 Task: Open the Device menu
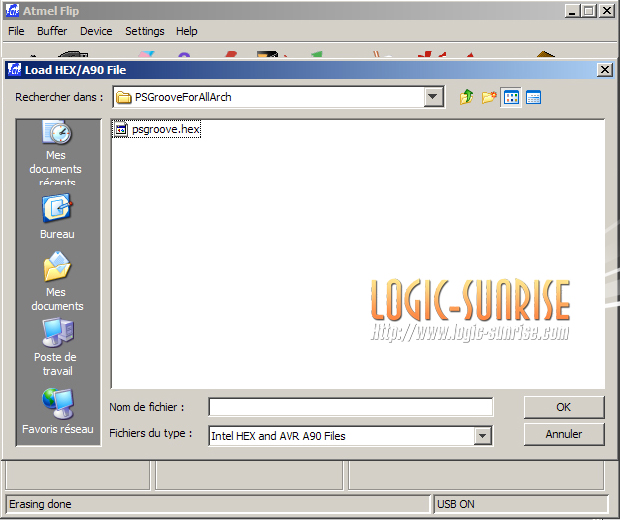click(x=96, y=31)
